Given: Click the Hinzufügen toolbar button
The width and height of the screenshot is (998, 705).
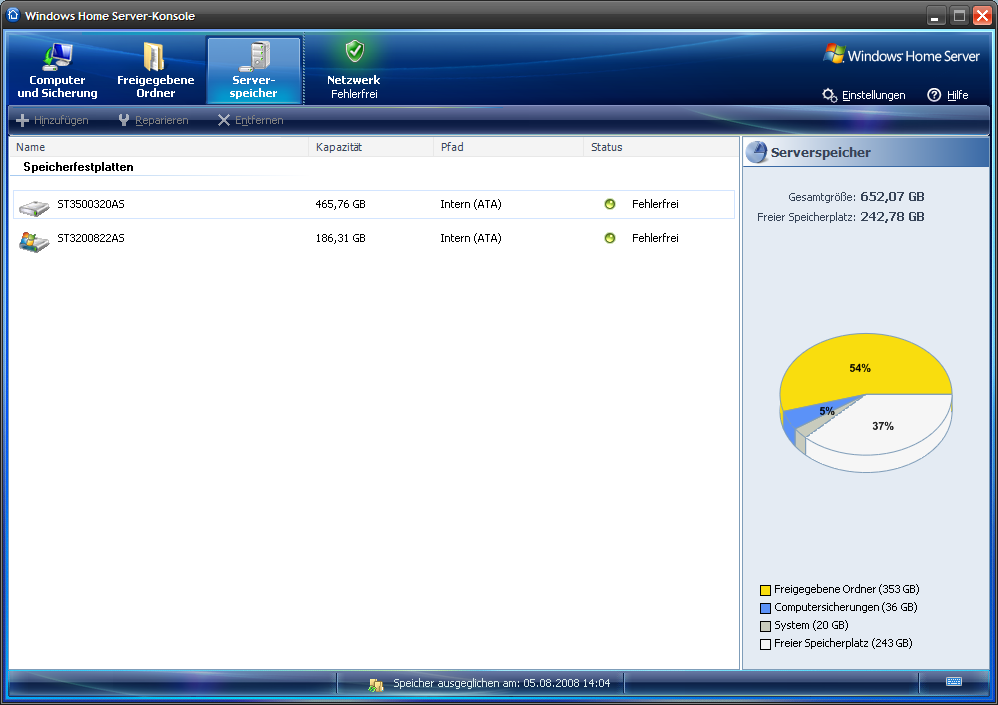Looking at the screenshot, I should click(52, 120).
